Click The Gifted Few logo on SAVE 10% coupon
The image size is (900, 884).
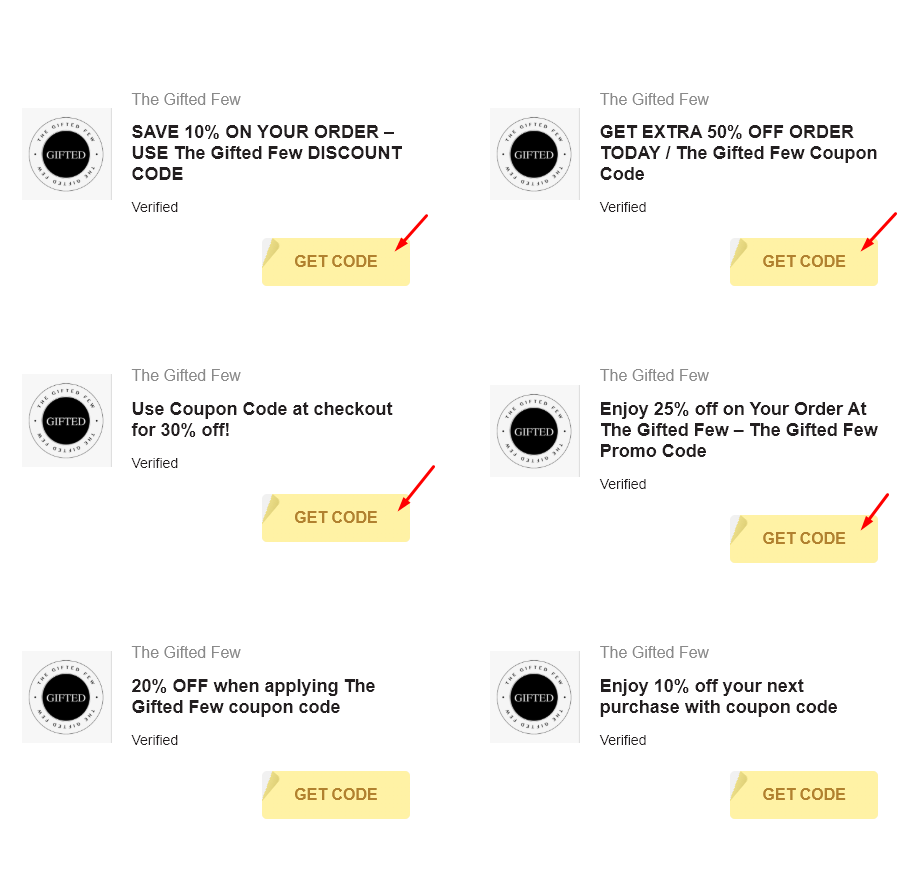pos(66,154)
